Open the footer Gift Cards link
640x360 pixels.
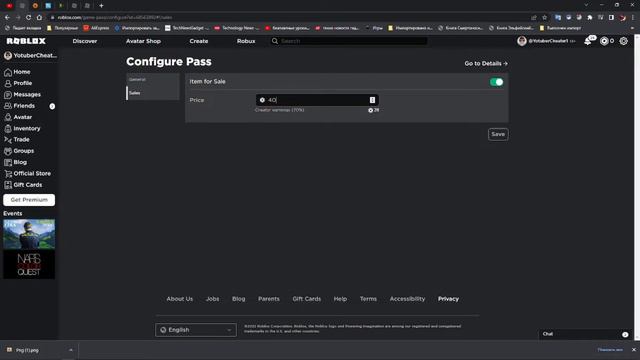click(307, 299)
